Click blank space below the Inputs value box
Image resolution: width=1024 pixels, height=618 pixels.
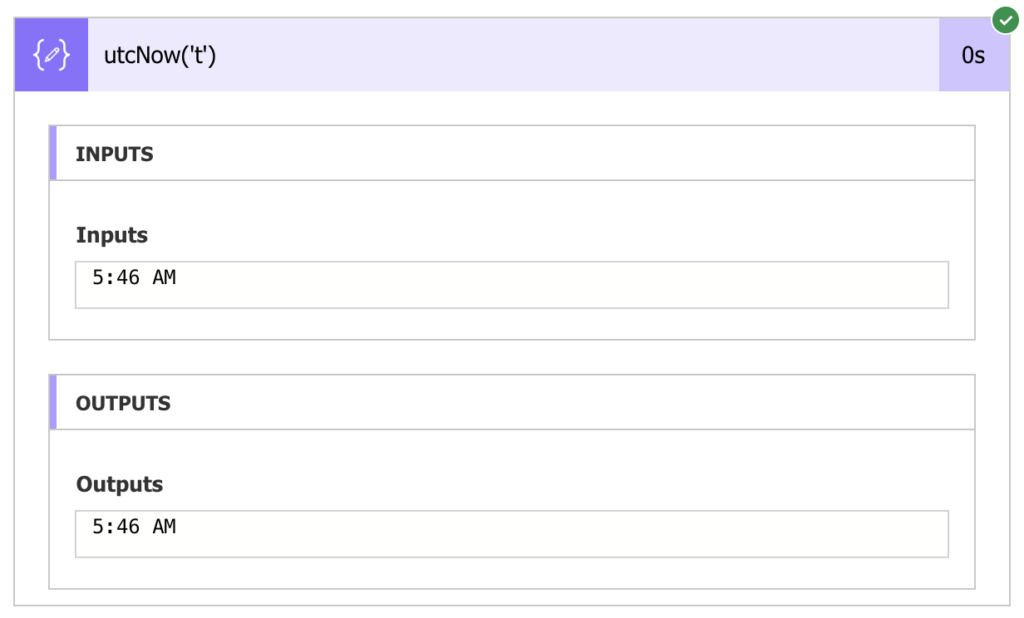511,324
